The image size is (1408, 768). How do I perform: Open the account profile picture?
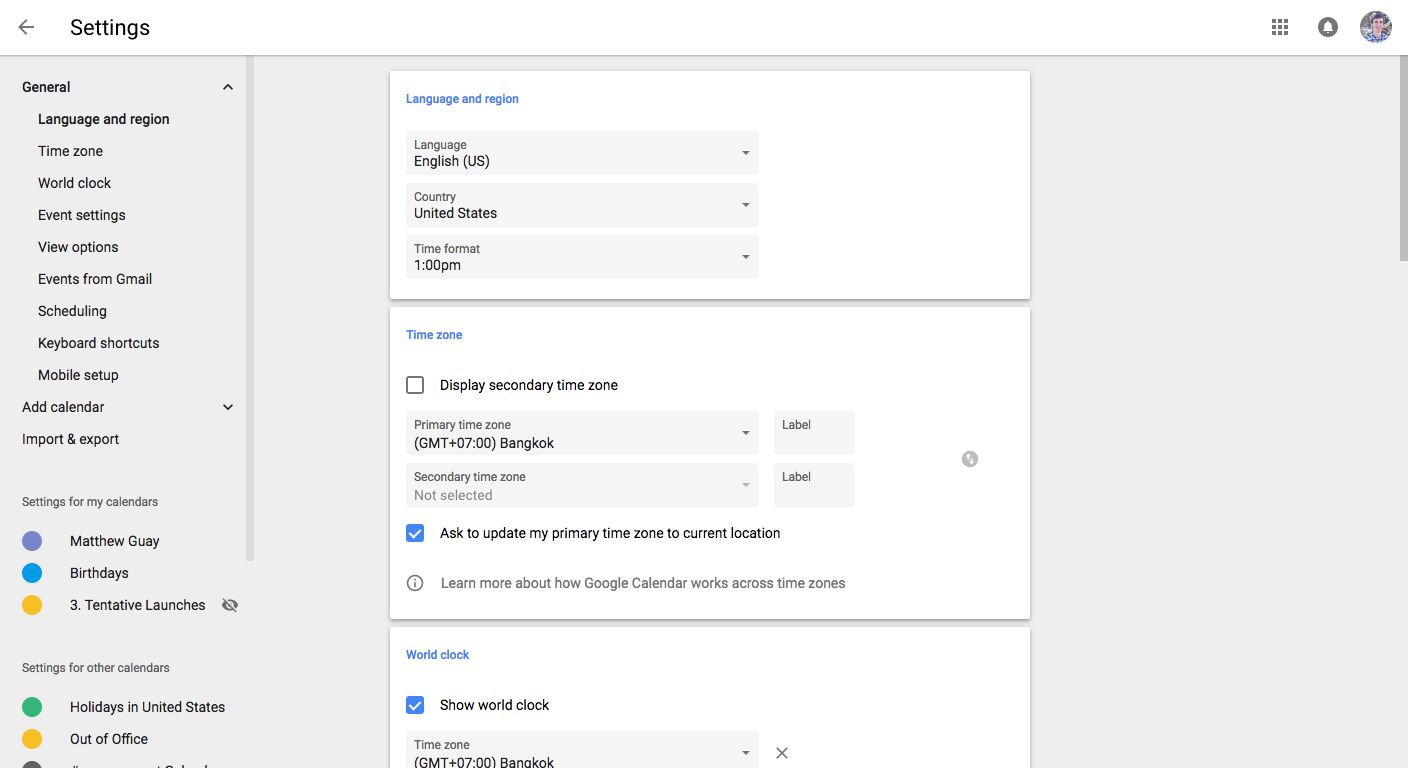click(1375, 27)
